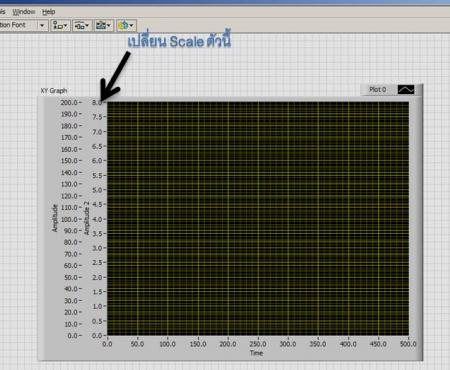Screen dimensions: 450x370
Task: Select the Time axis label
Action: (256, 353)
